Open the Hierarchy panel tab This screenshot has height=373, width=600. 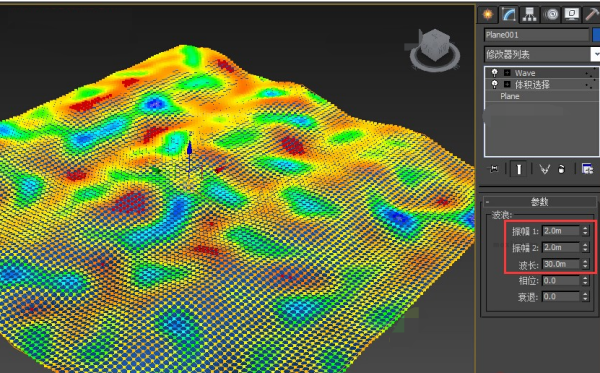530,15
